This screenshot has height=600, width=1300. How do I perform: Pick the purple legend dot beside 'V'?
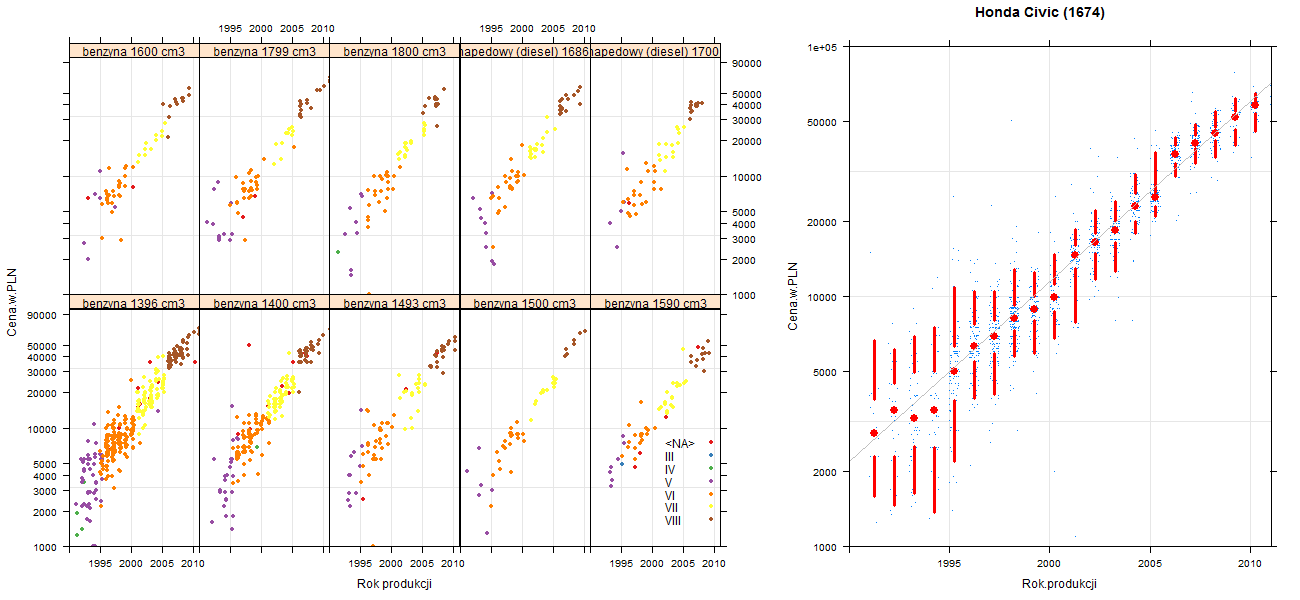coord(710,481)
